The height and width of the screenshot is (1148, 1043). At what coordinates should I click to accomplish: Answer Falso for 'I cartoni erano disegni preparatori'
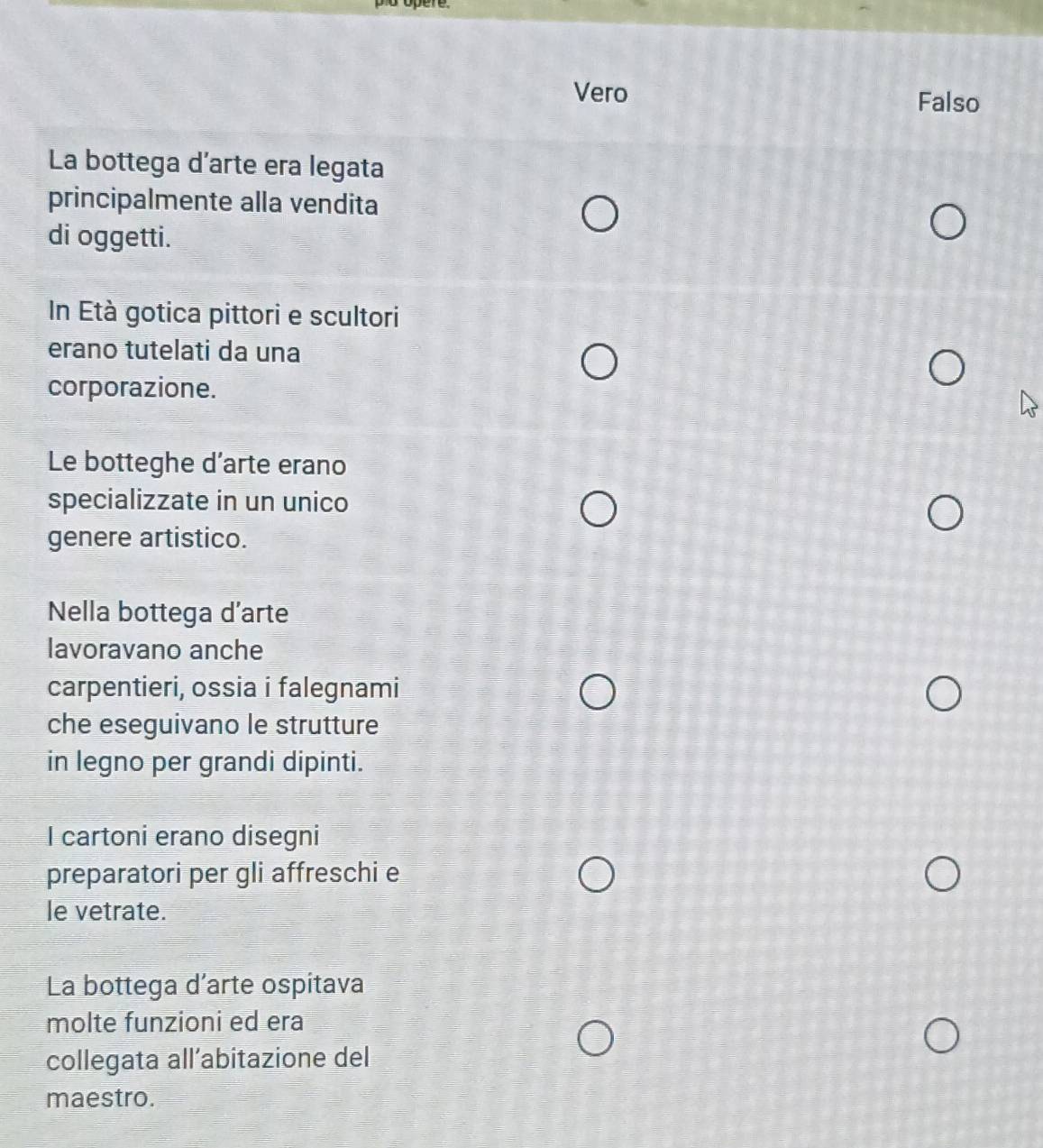click(x=943, y=877)
